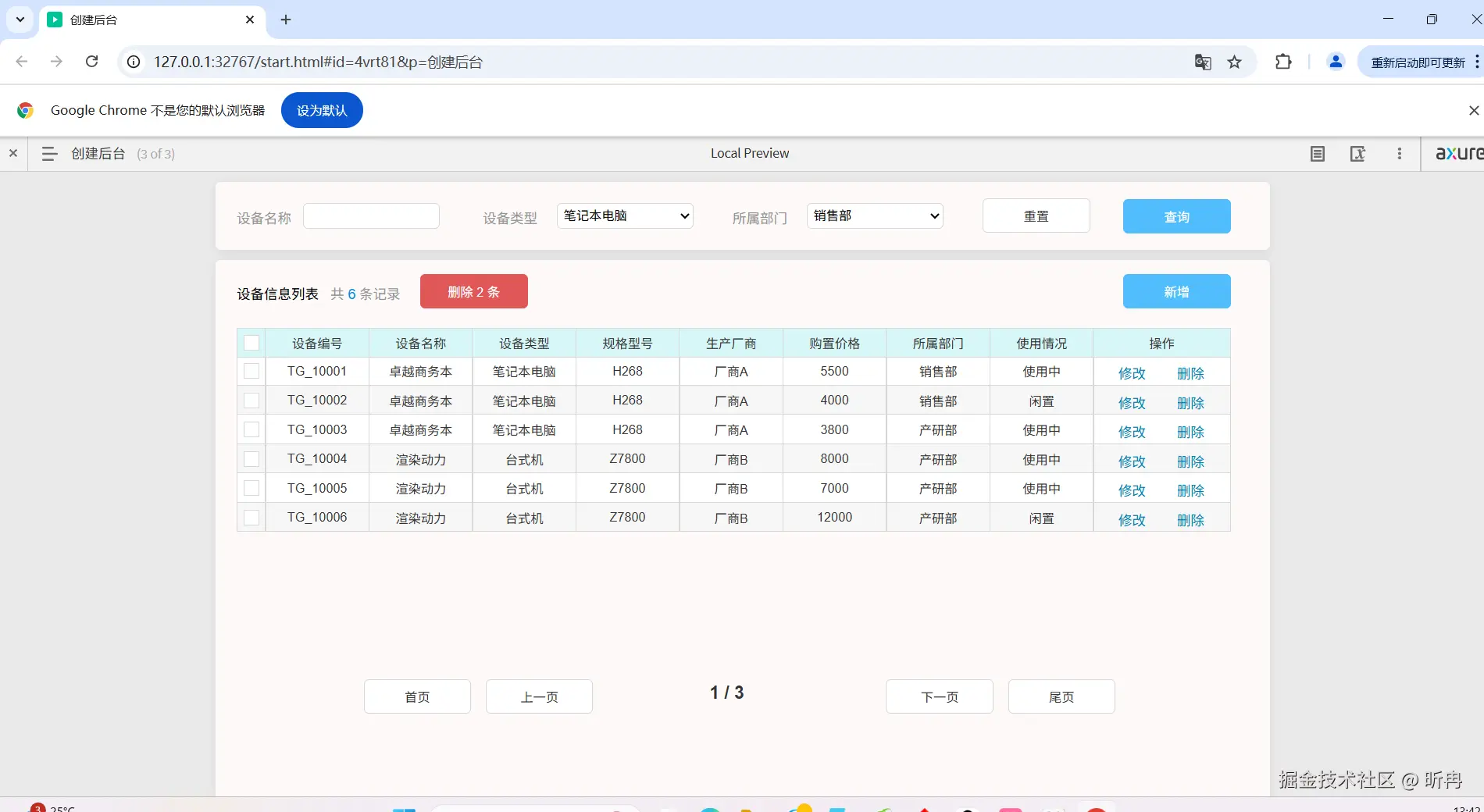Click 修改 for device TG_10001

coord(1132,373)
